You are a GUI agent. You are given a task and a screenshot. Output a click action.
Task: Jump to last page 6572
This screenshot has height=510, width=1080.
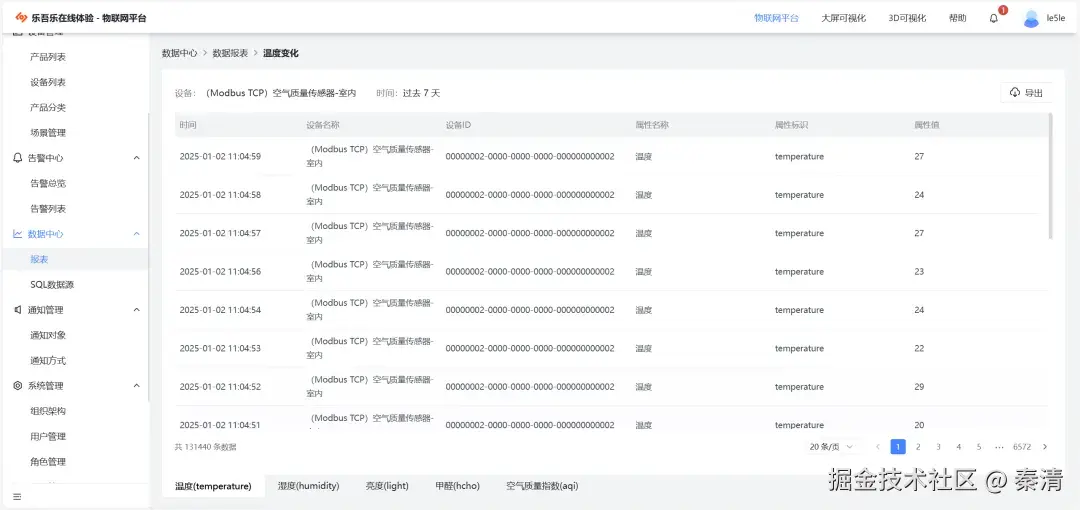pos(1022,447)
